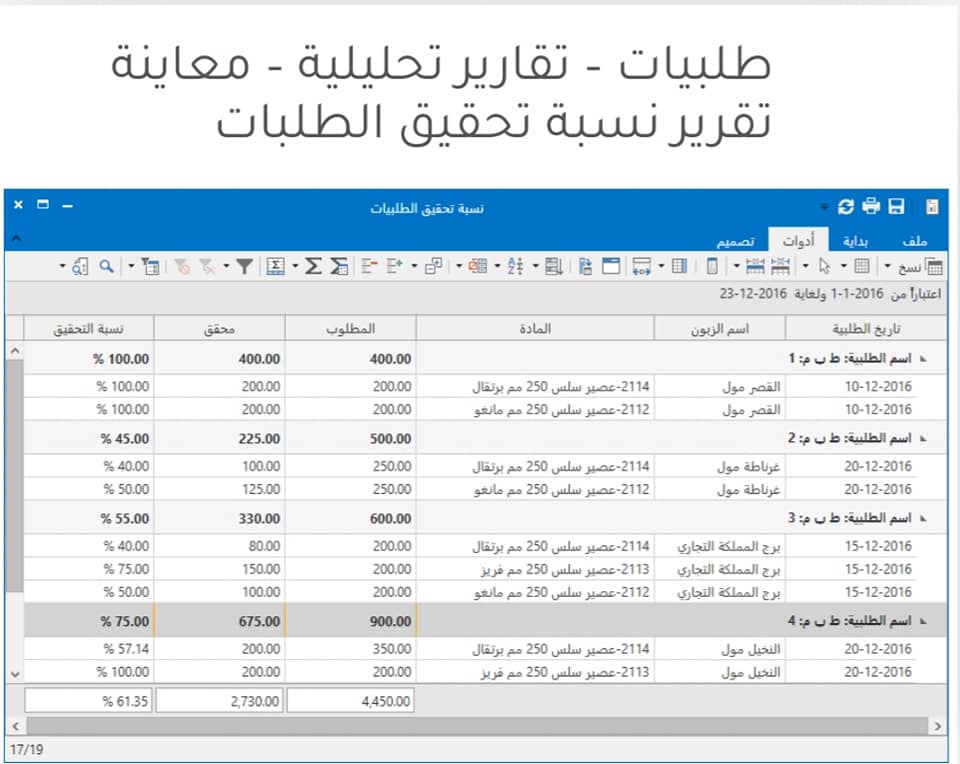Click the تاريخ الطلبية column header

(866, 329)
